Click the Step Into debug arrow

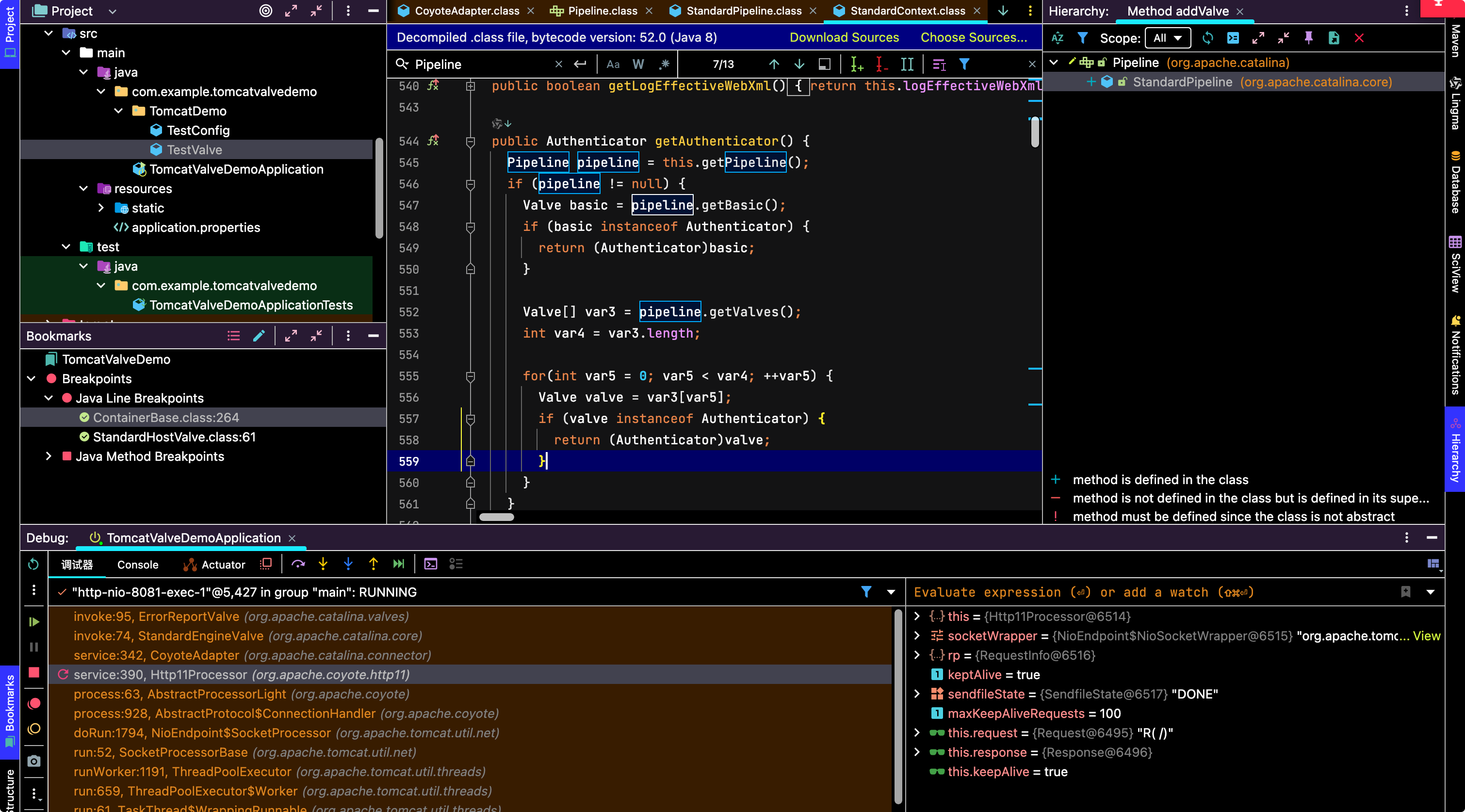[323, 564]
